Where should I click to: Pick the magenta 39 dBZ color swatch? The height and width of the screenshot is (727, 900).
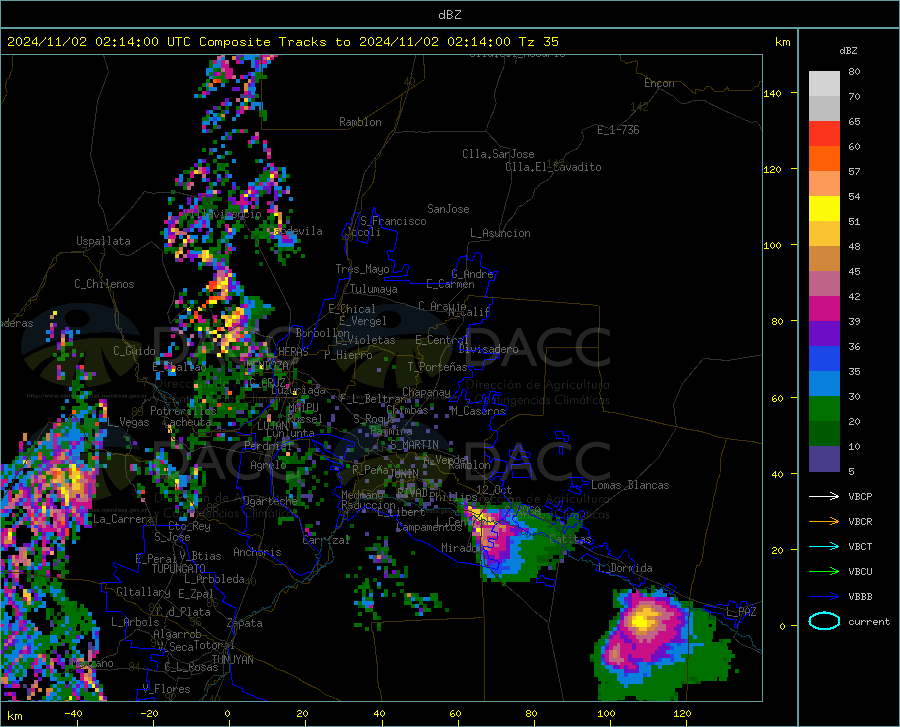[x=824, y=309]
